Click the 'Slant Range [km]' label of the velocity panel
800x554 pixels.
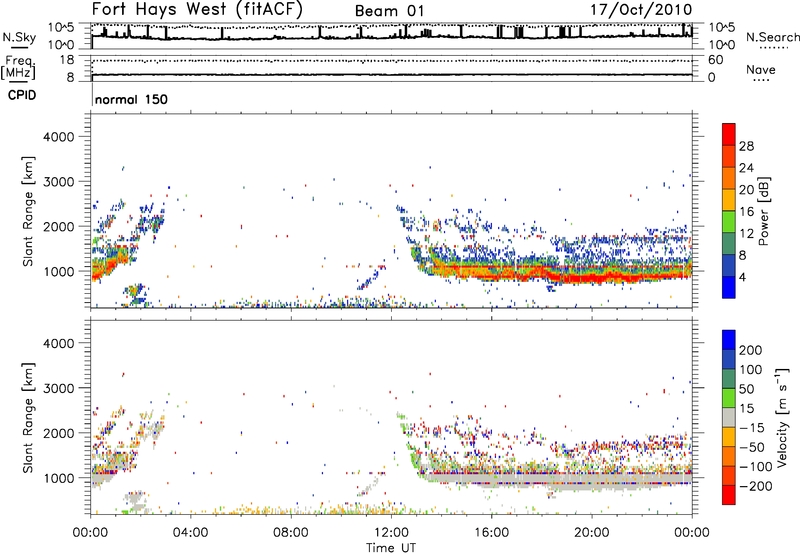pos(29,418)
